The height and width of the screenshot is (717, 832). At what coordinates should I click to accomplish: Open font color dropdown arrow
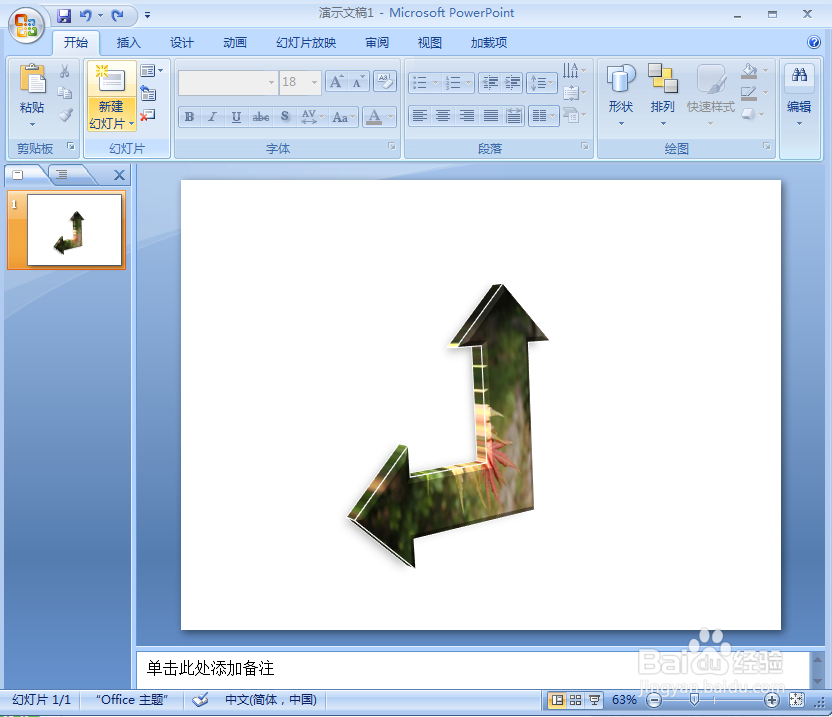[x=391, y=117]
